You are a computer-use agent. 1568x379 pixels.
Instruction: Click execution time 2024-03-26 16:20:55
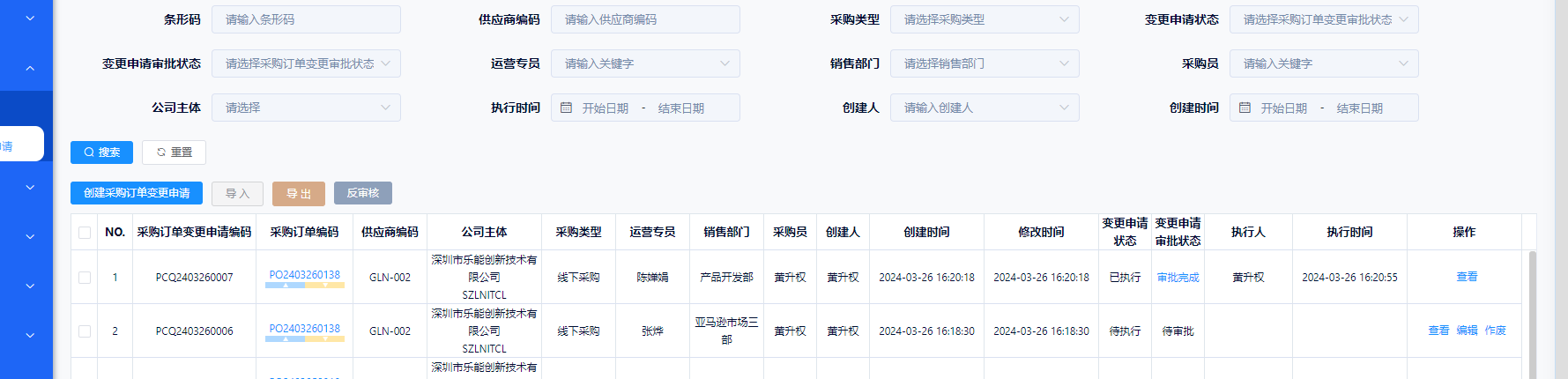pos(1349,278)
